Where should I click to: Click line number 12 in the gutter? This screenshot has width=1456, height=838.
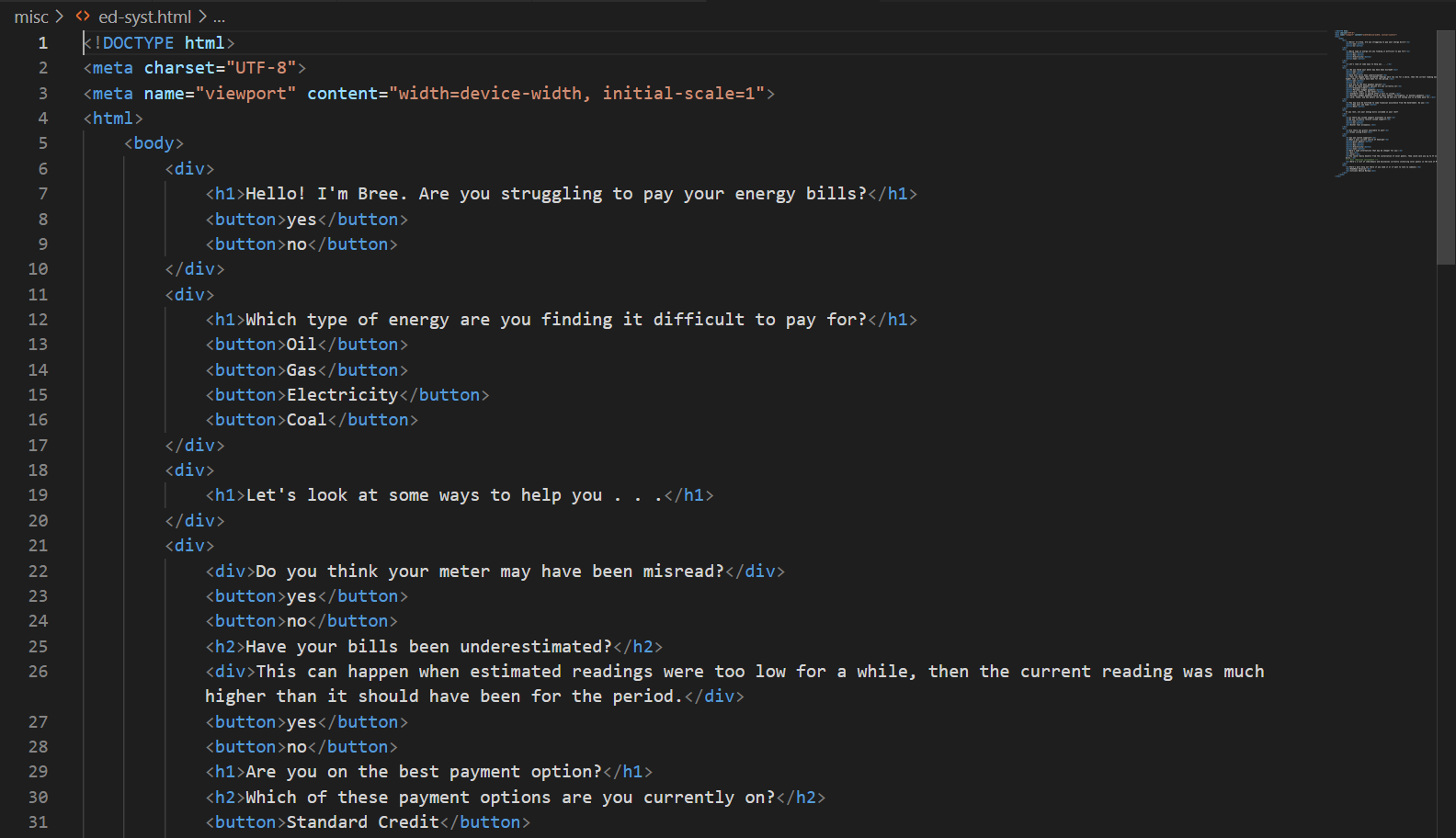38,320
